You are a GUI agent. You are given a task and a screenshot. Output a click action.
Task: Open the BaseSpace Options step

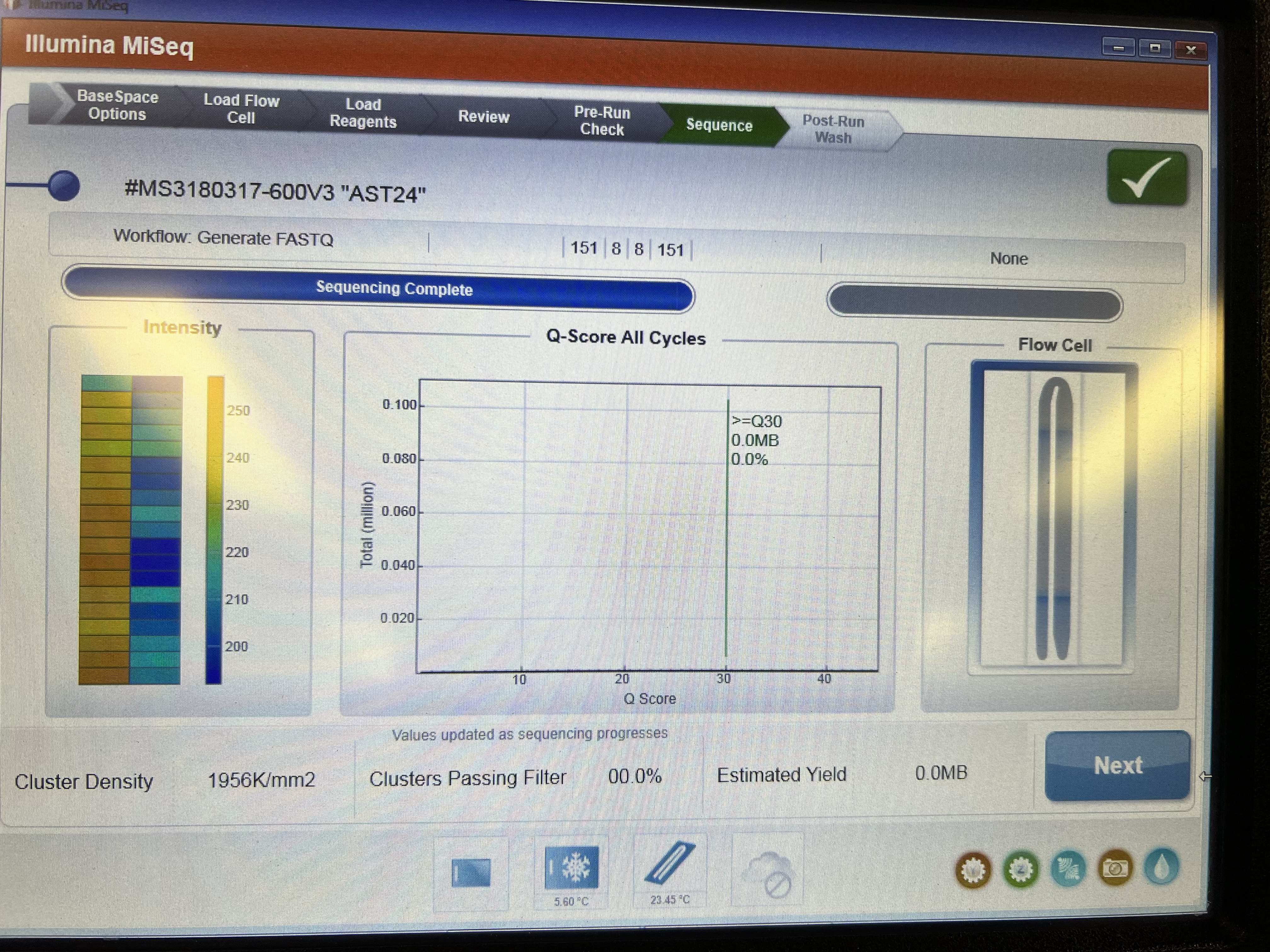coord(117,105)
